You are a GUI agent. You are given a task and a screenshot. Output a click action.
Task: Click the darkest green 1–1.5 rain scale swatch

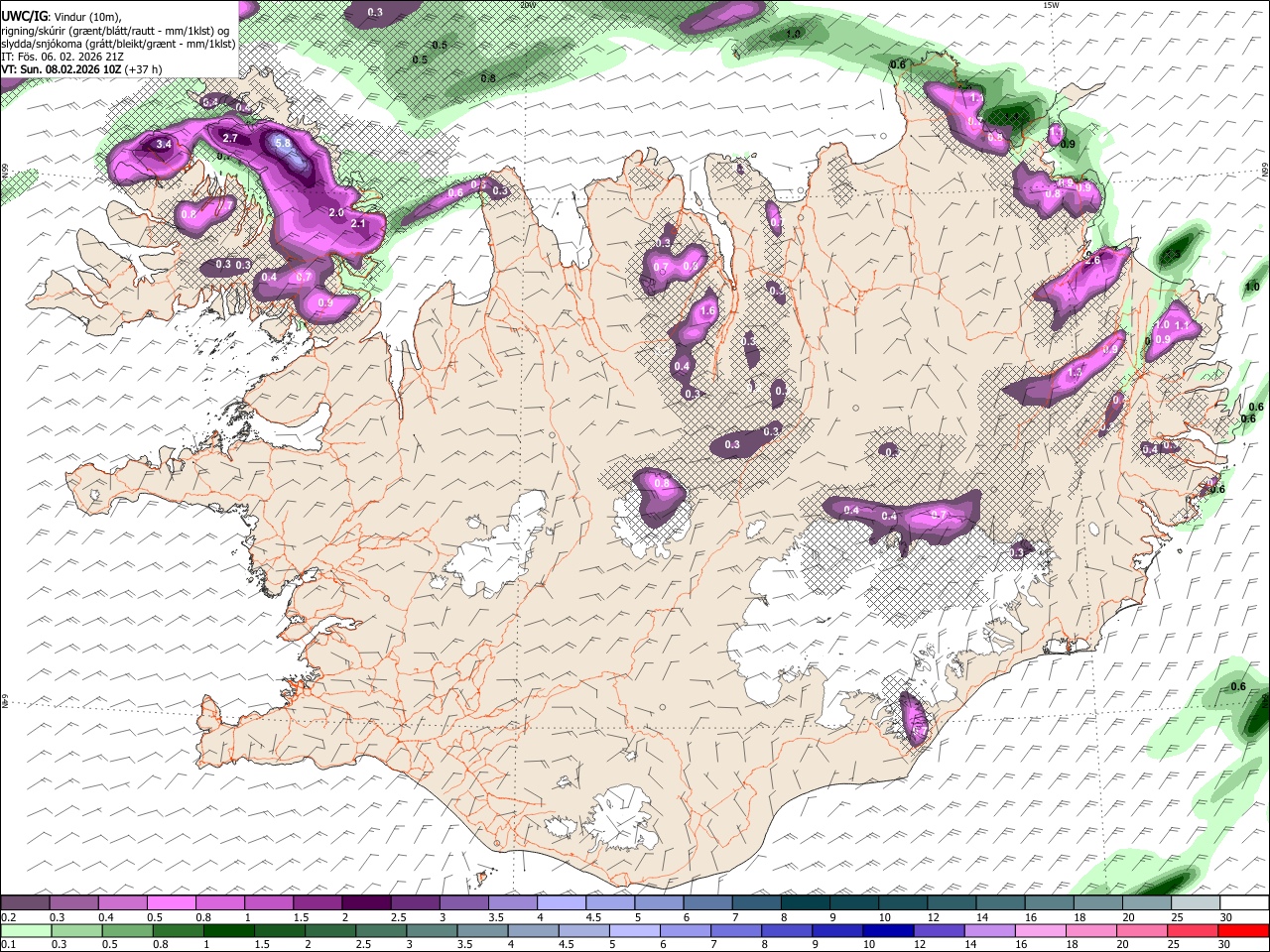(228, 930)
